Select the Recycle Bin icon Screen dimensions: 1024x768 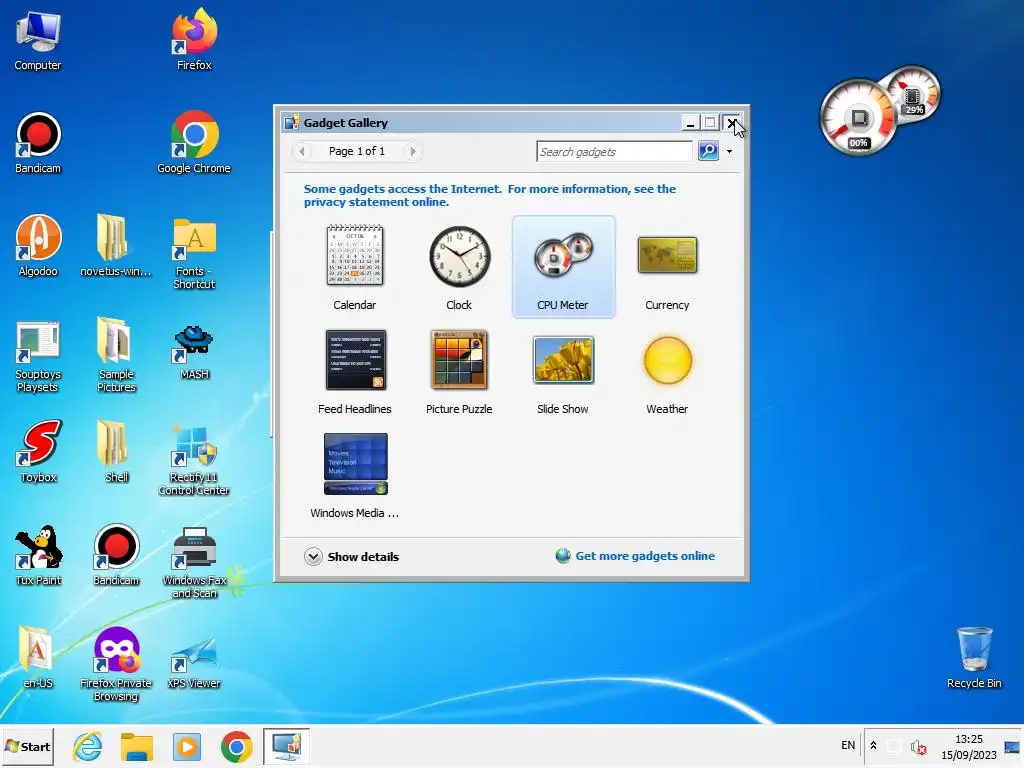974,657
